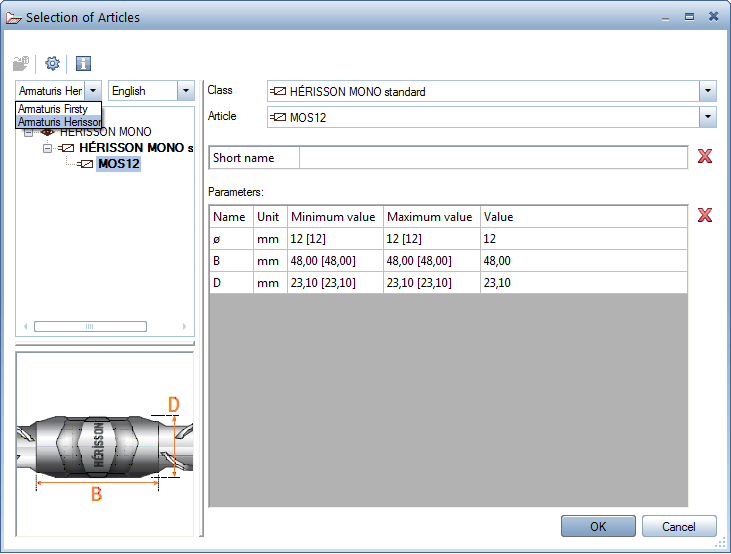Click the info icon in toolbar

point(83,63)
